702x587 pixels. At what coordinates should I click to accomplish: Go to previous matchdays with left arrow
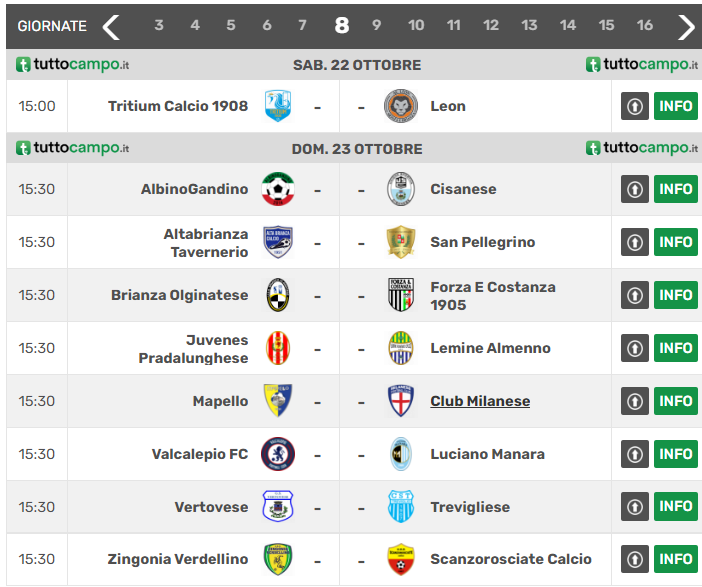[x=111, y=26]
